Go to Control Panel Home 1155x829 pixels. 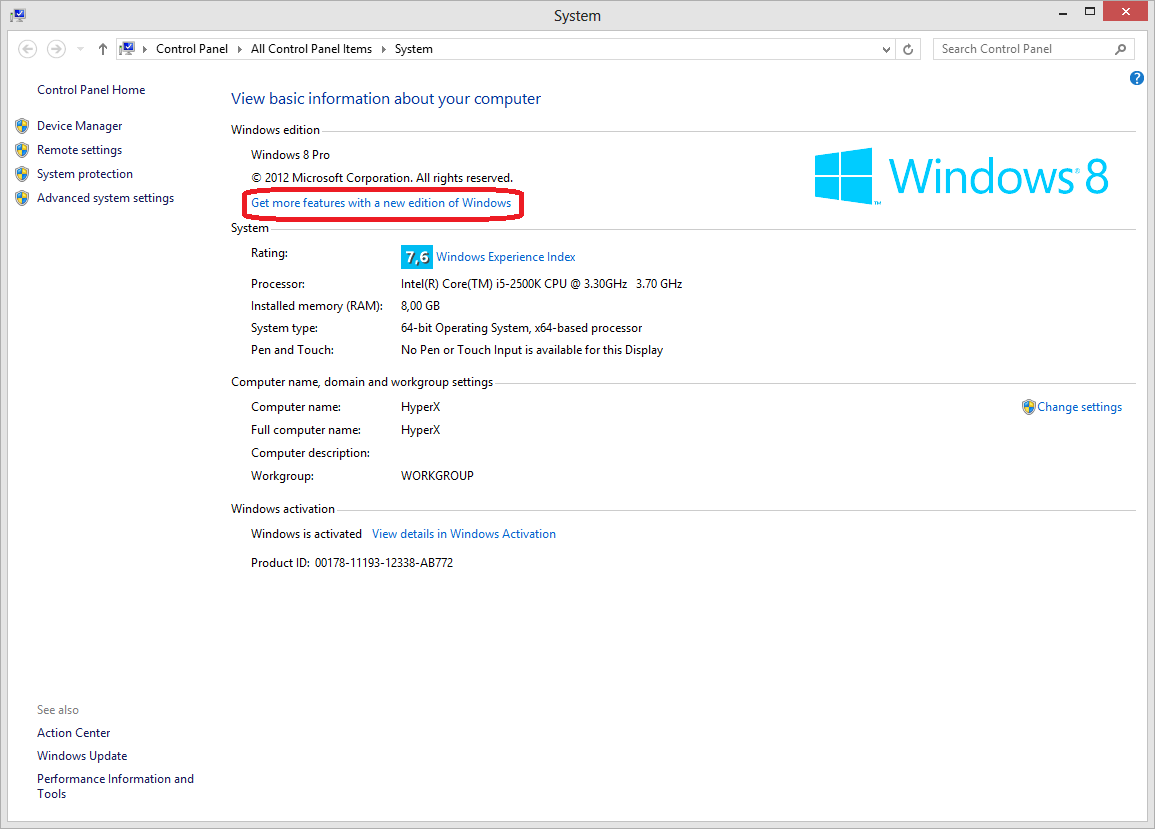(x=91, y=89)
